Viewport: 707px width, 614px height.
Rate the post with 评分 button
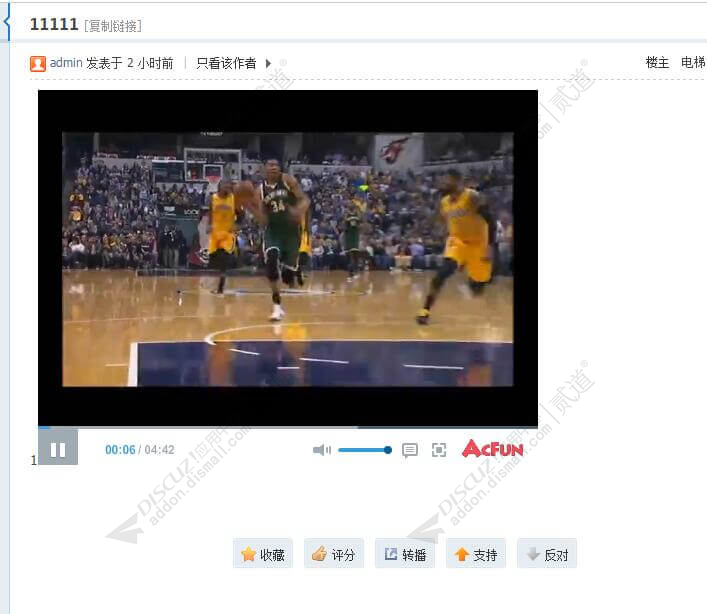[x=334, y=554]
